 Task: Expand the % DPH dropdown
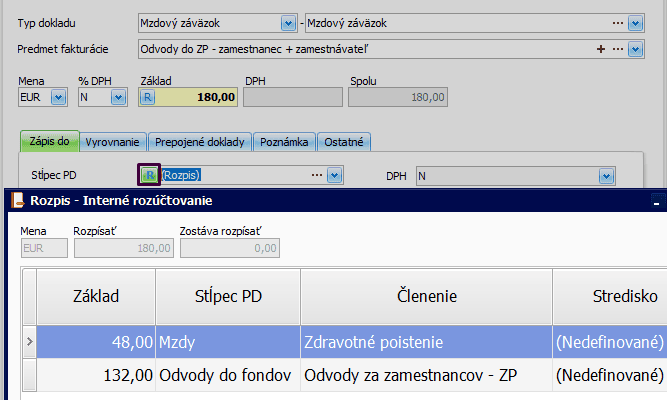click(x=118, y=97)
